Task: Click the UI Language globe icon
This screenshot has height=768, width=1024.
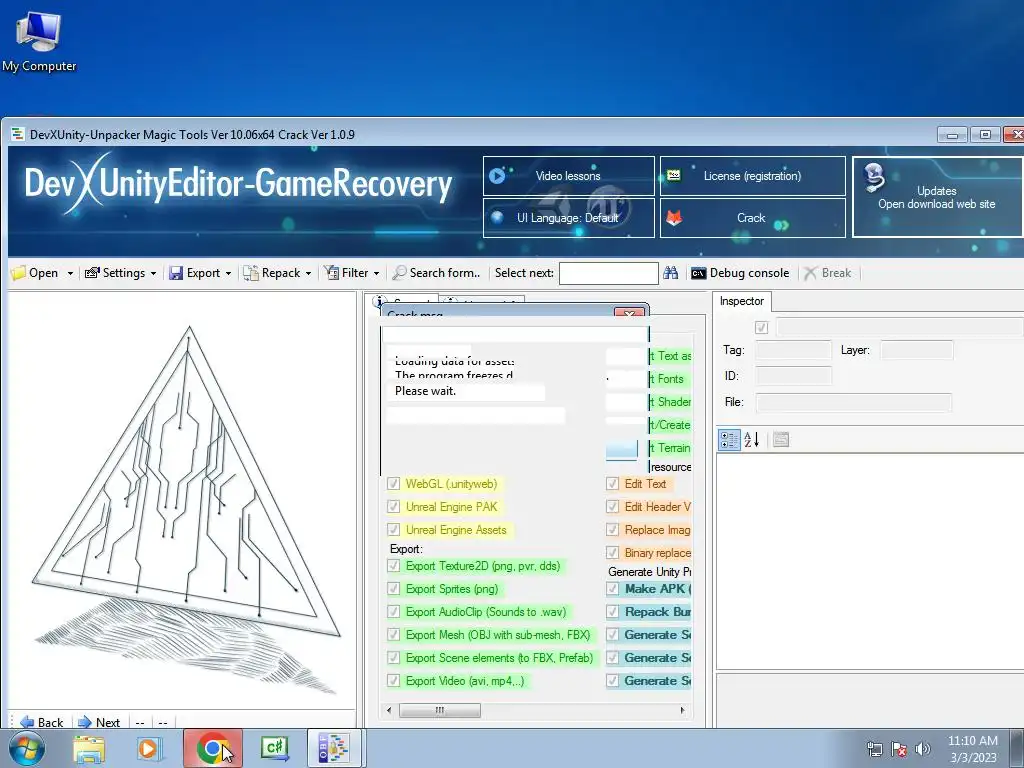Action: click(497, 217)
